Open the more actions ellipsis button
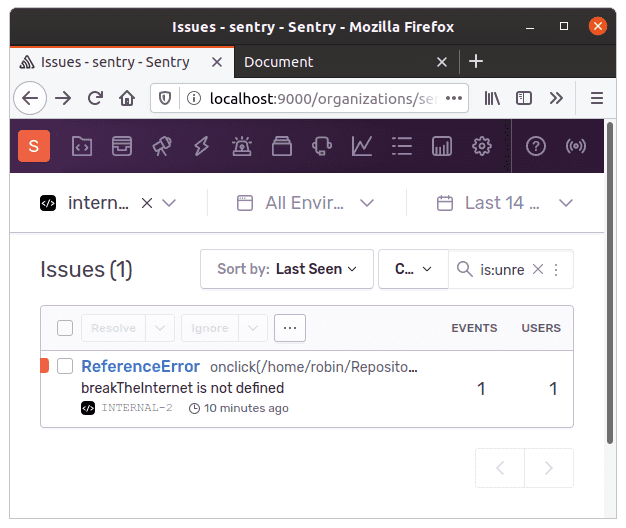626x528 pixels. click(x=290, y=328)
